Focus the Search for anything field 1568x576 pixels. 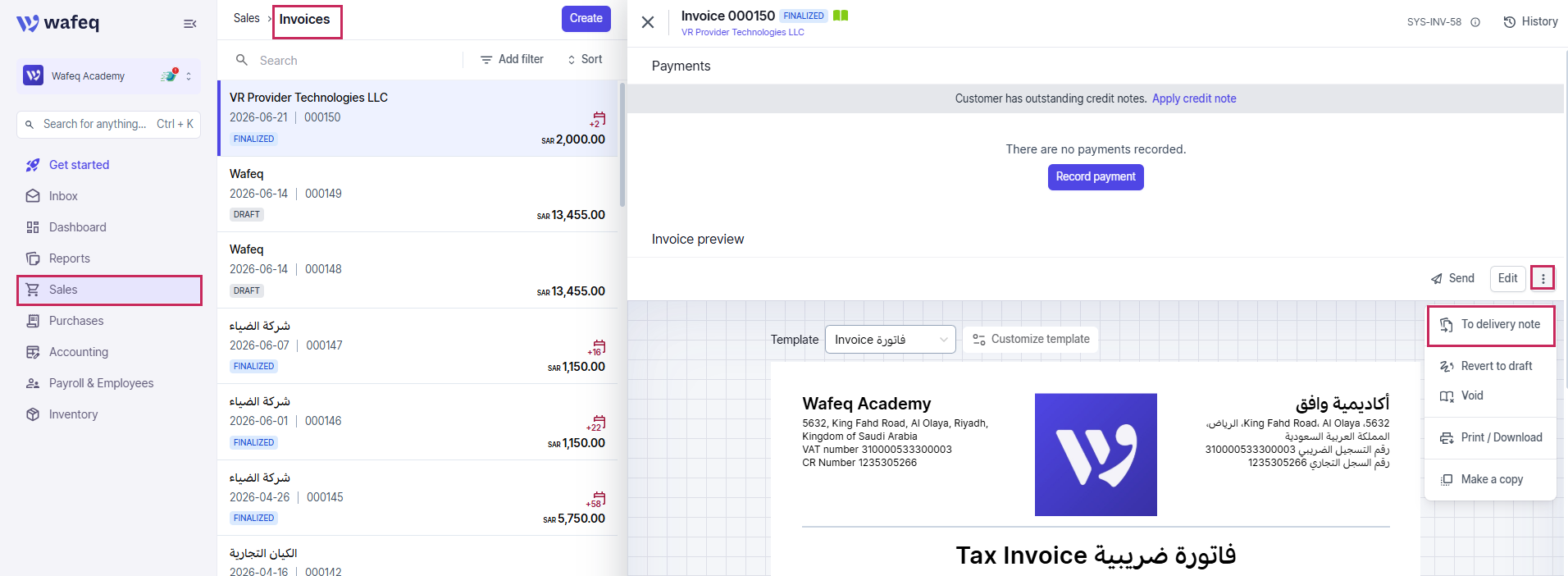pyautogui.click(x=108, y=124)
